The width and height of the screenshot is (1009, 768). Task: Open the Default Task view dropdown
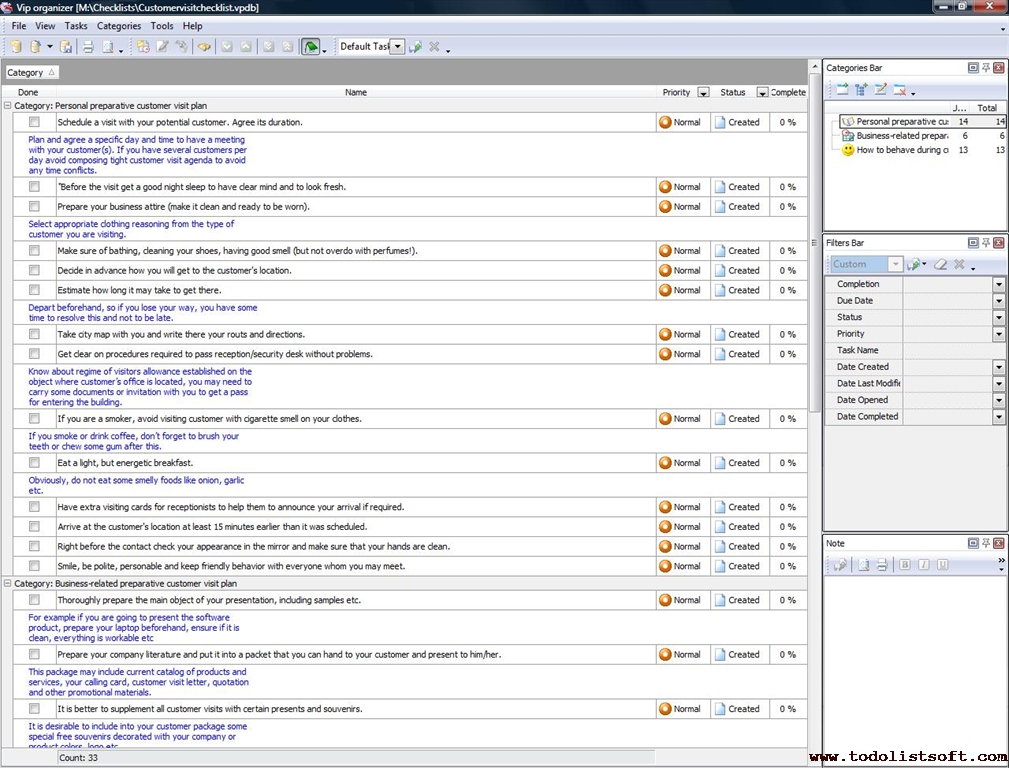pos(397,47)
